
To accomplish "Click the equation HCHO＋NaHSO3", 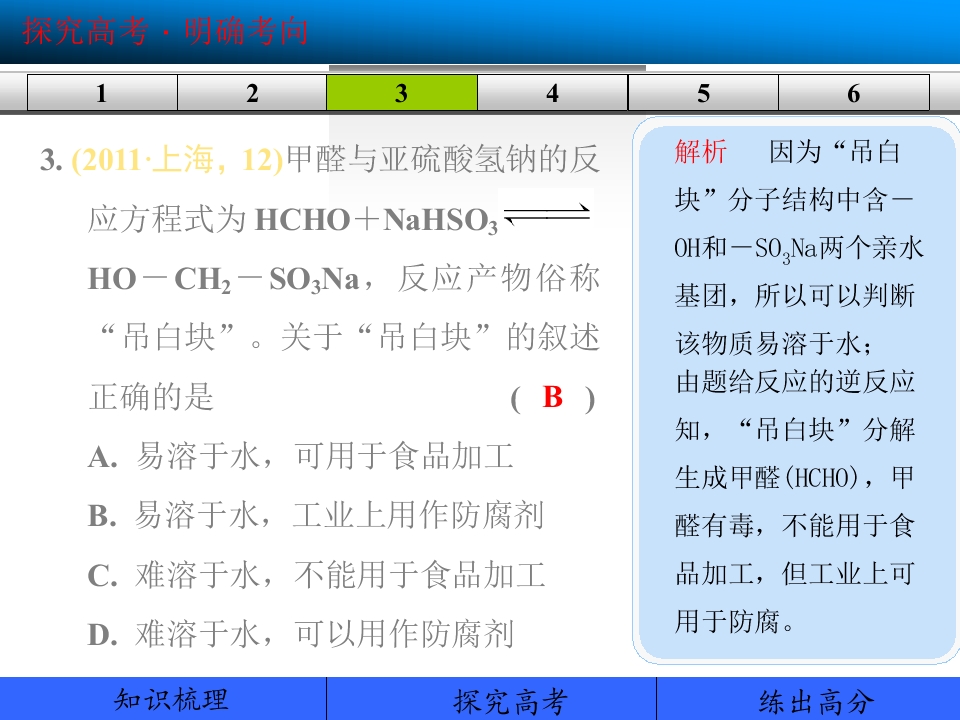I will click(376, 219).
